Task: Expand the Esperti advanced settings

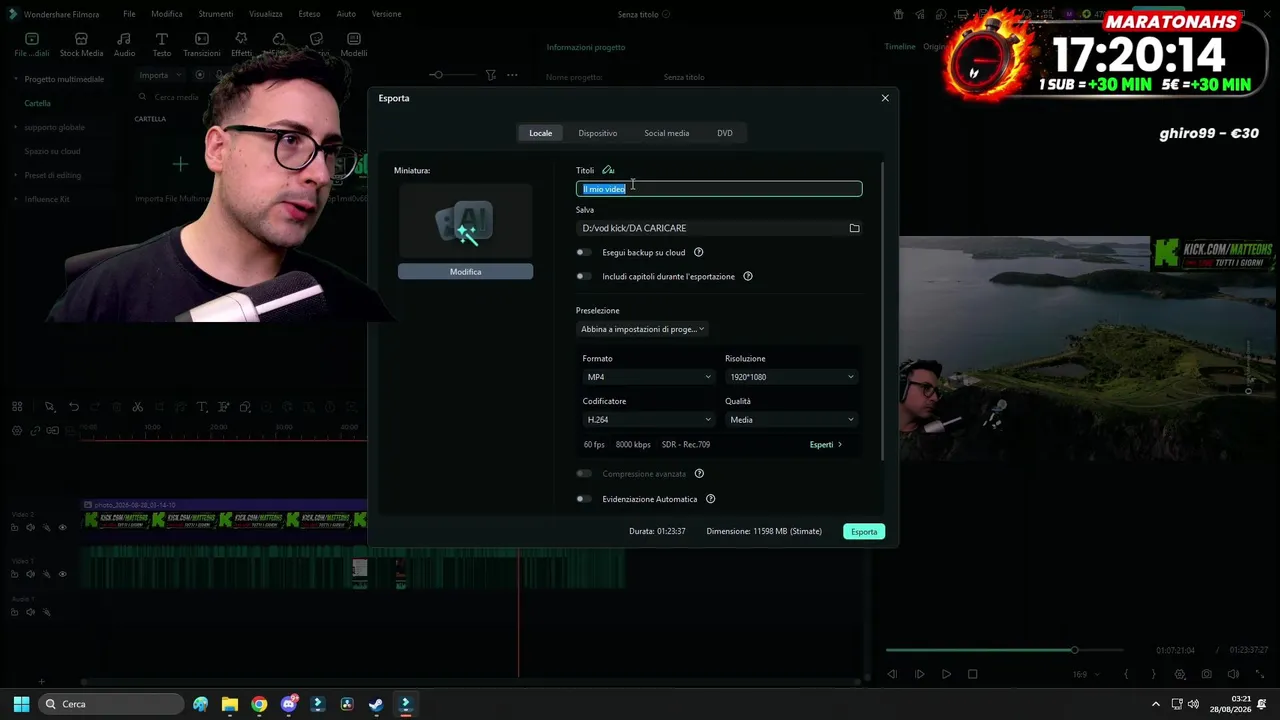Action: tap(826, 444)
